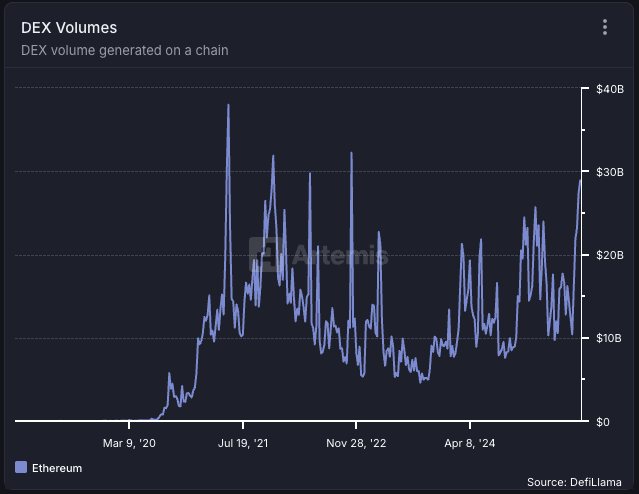639x494 pixels.
Task: Click the DEX Volumes chart title
Action: (69, 28)
